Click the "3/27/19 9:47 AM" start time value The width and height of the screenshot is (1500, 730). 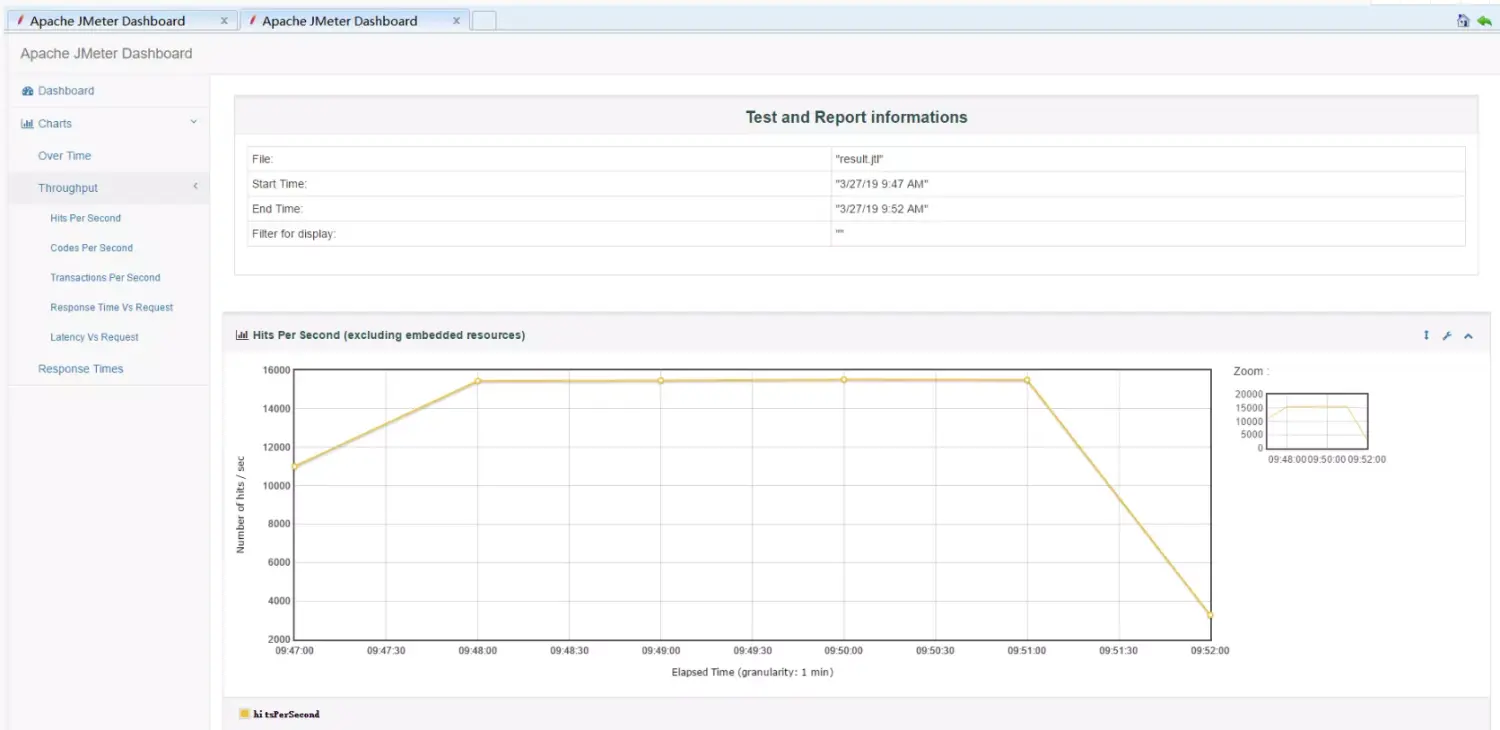(882, 184)
